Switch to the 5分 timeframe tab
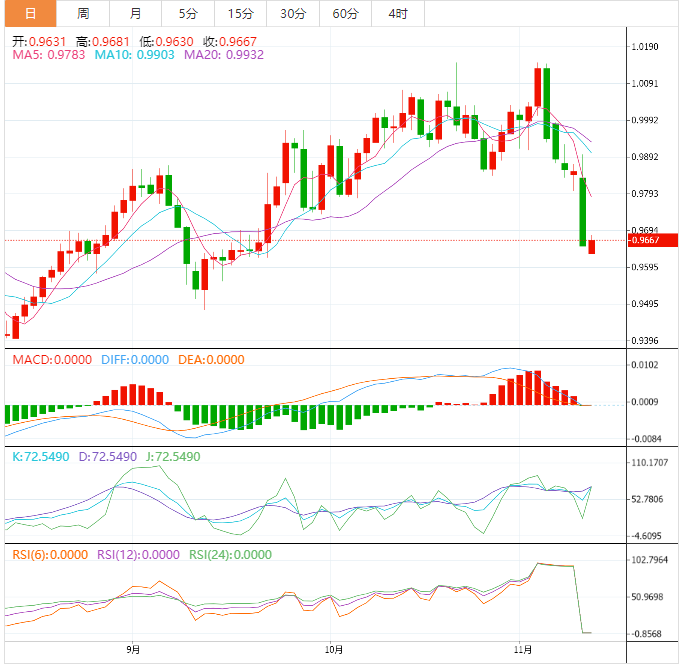681x672 pixels. point(188,13)
